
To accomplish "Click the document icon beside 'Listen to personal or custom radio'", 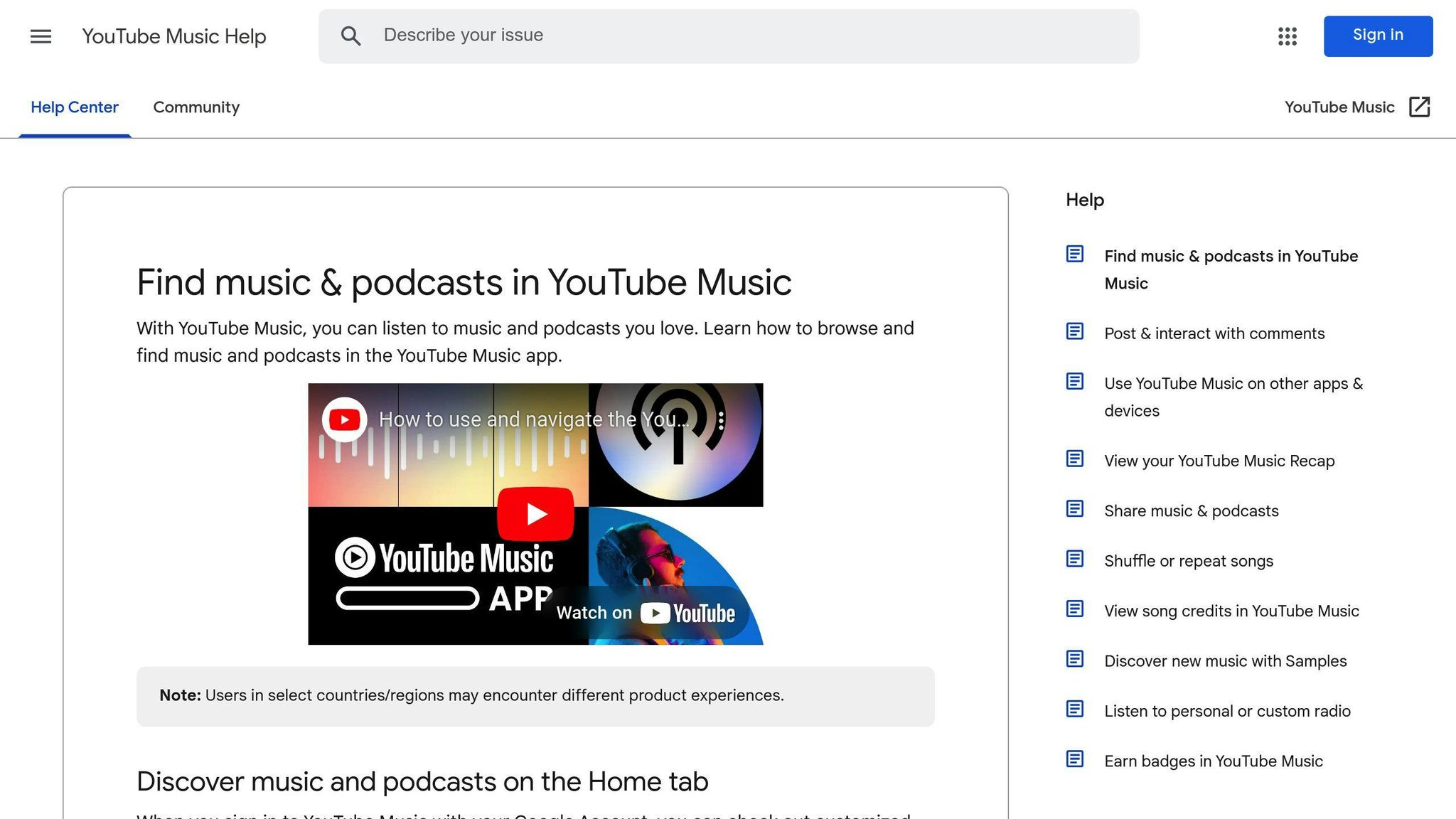I will click(1074, 709).
